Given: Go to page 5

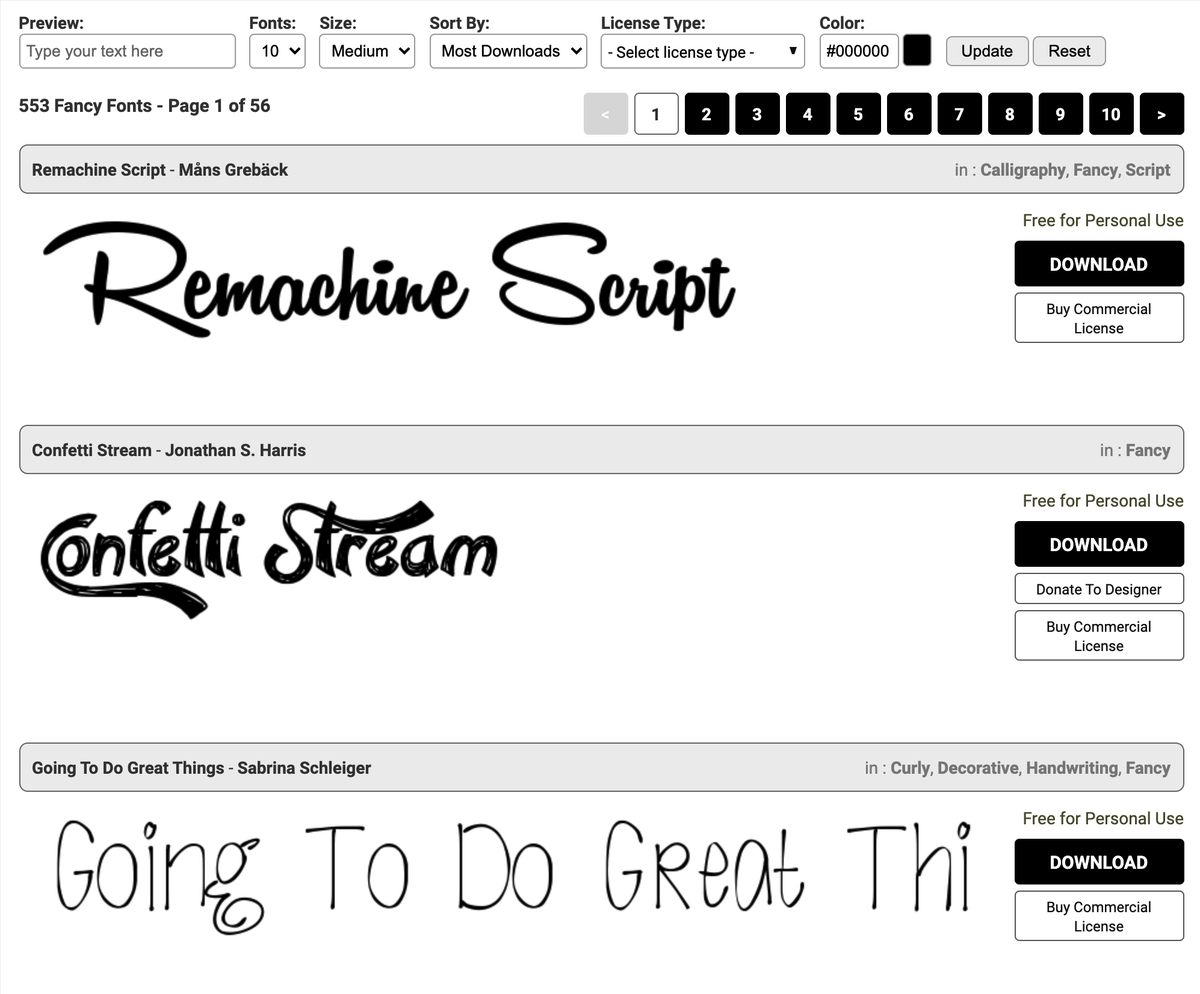Looking at the screenshot, I should (x=858, y=114).
